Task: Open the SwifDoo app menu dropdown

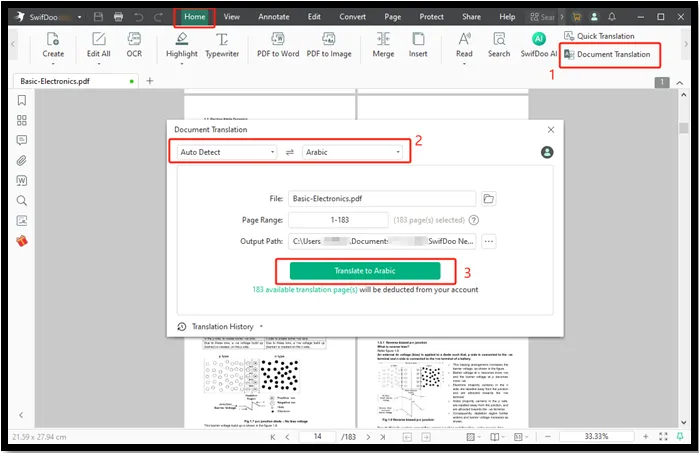Action: tap(79, 17)
